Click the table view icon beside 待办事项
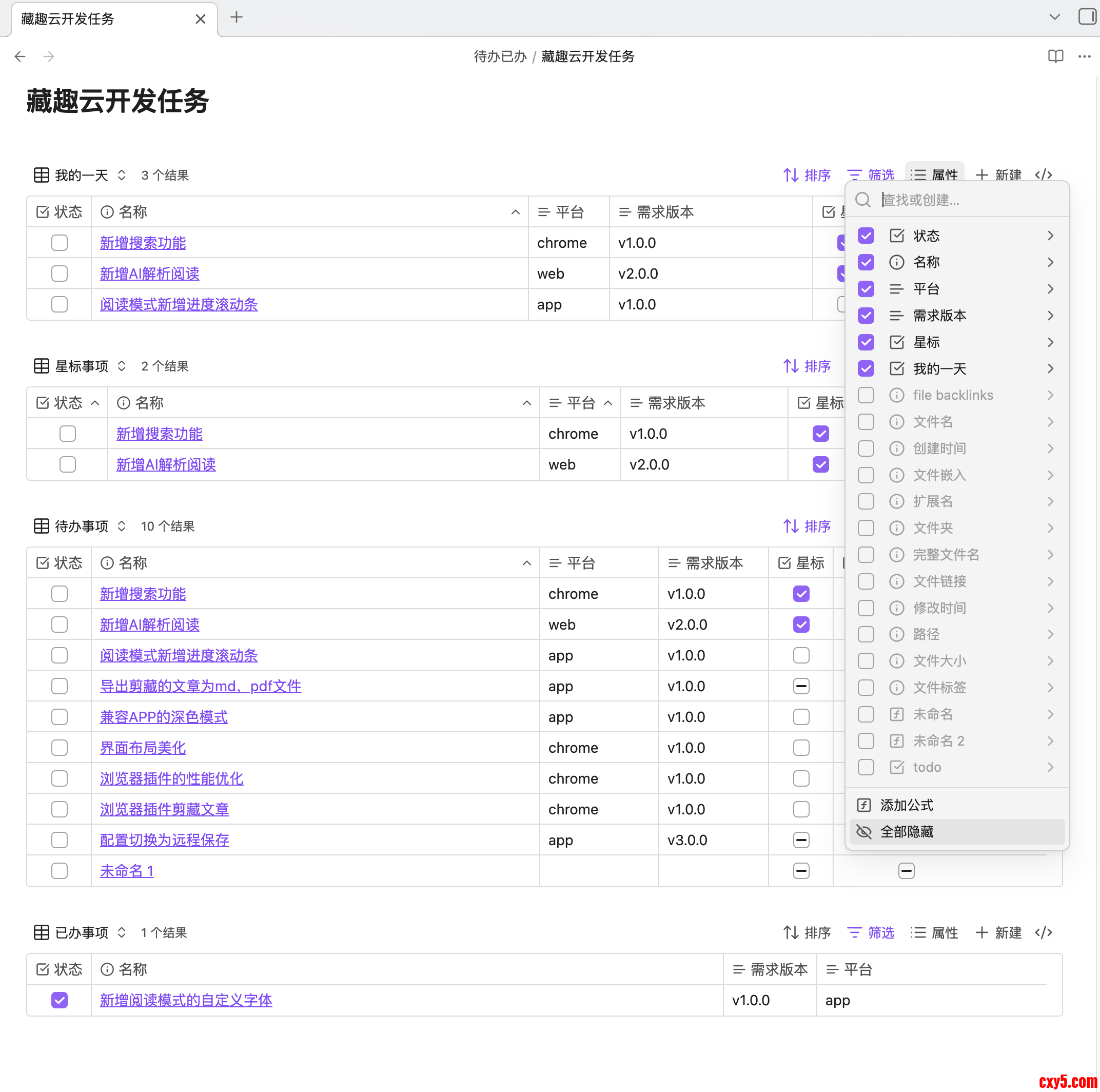The height and width of the screenshot is (1092, 1100). pos(41,526)
